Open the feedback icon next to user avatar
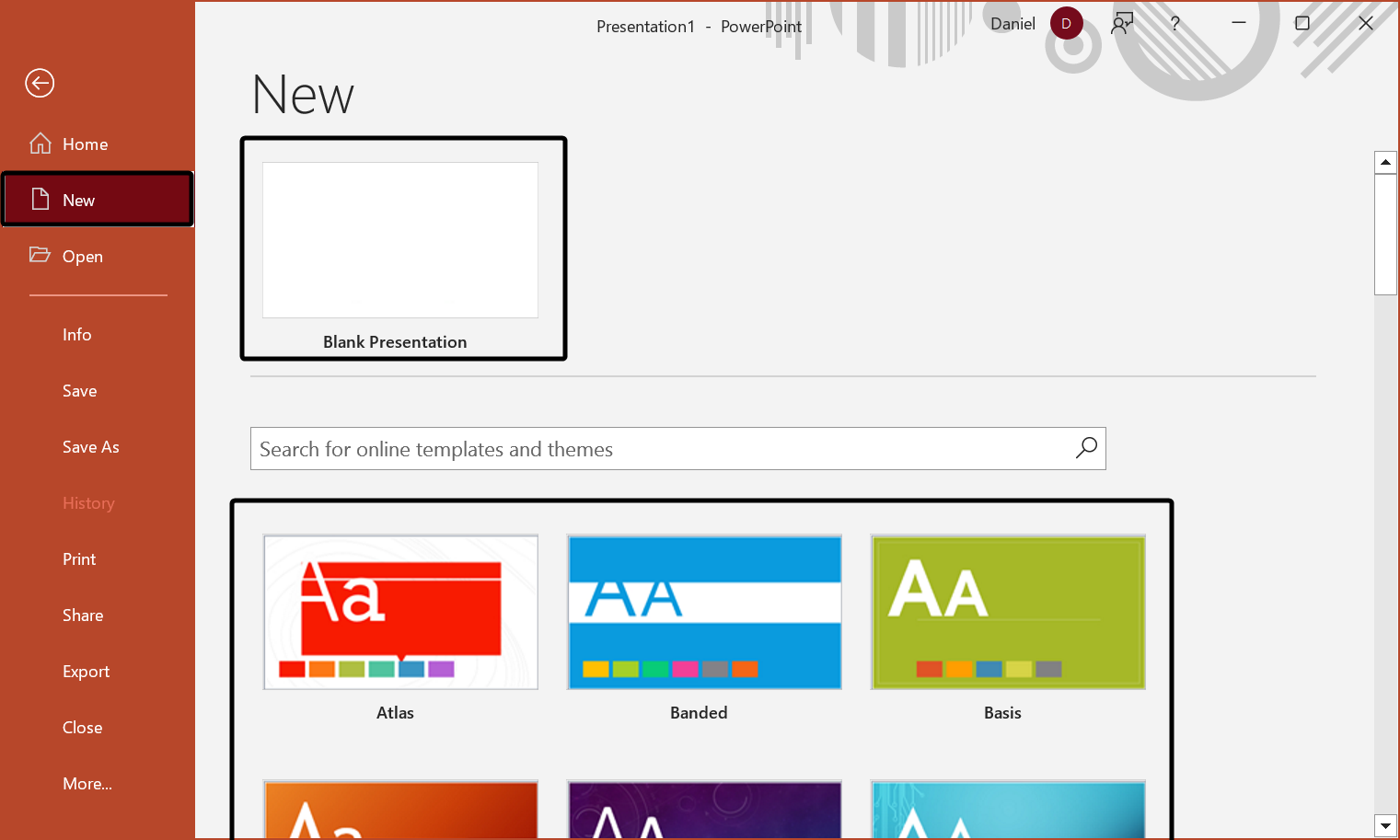The image size is (1400, 840). coord(1122,24)
